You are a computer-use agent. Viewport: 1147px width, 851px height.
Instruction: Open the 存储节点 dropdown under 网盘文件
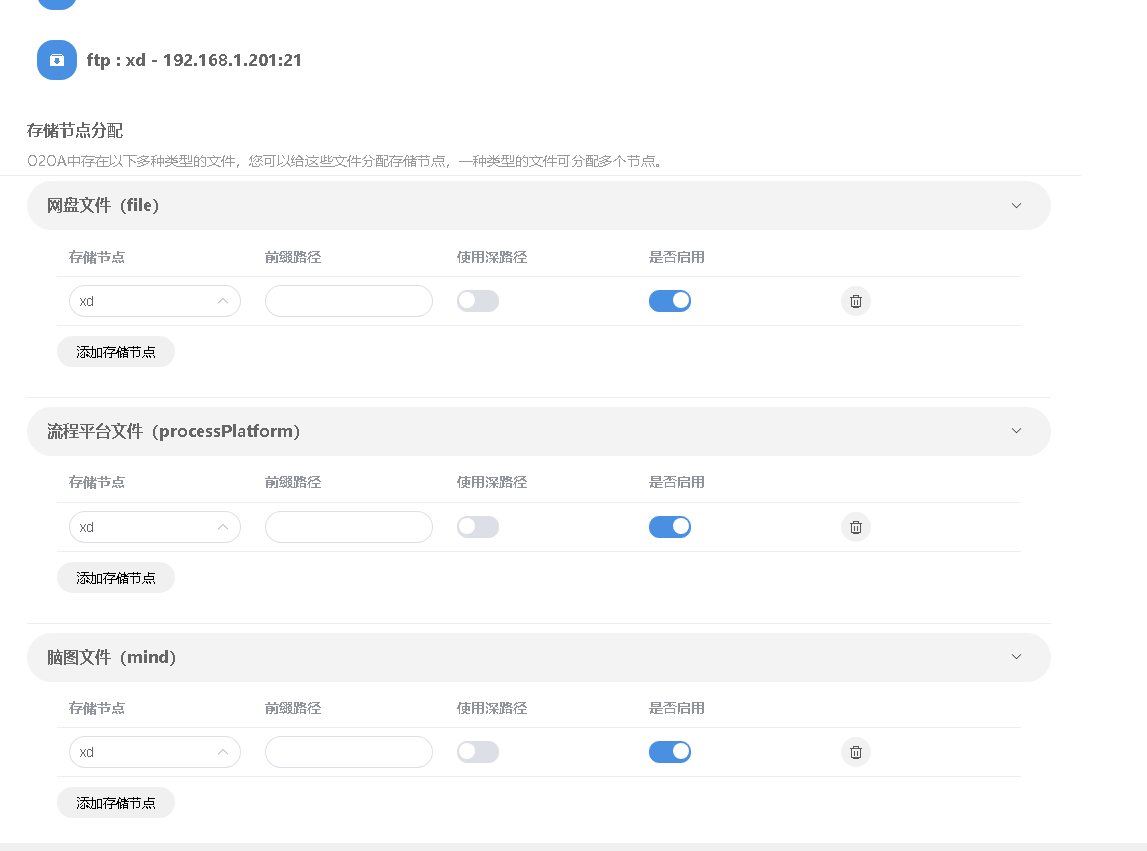(154, 301)
